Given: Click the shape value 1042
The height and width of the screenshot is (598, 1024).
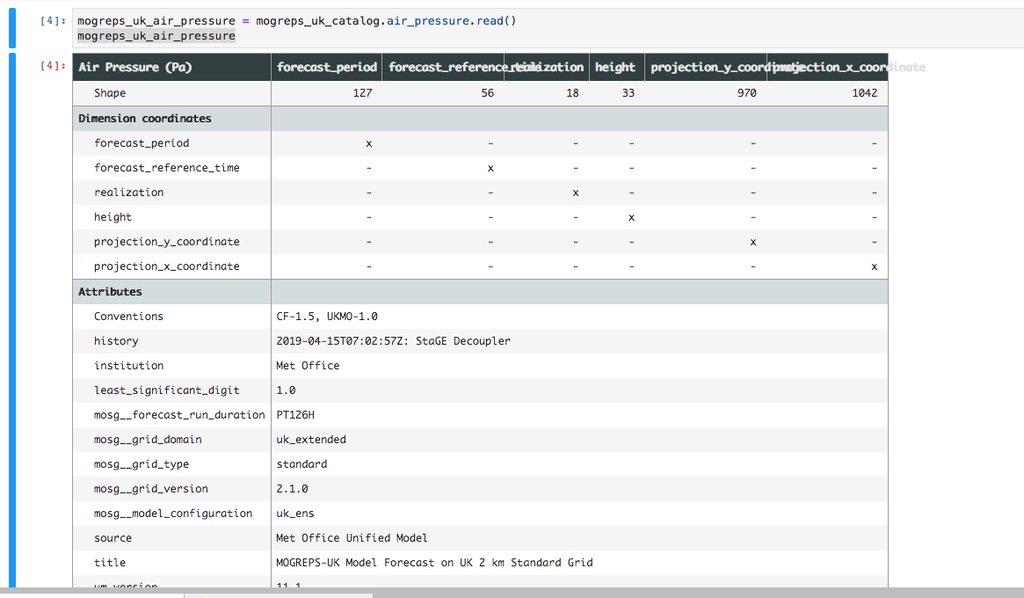Looking at the screenshot, I should [x=865, y=93].
